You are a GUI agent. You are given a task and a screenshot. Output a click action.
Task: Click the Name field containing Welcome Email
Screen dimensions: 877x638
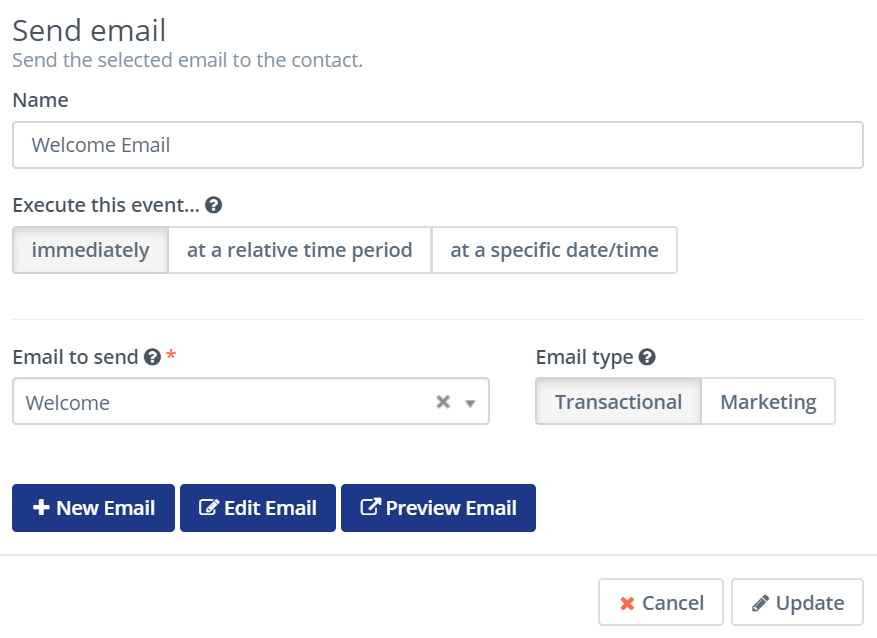click(437, 145)
